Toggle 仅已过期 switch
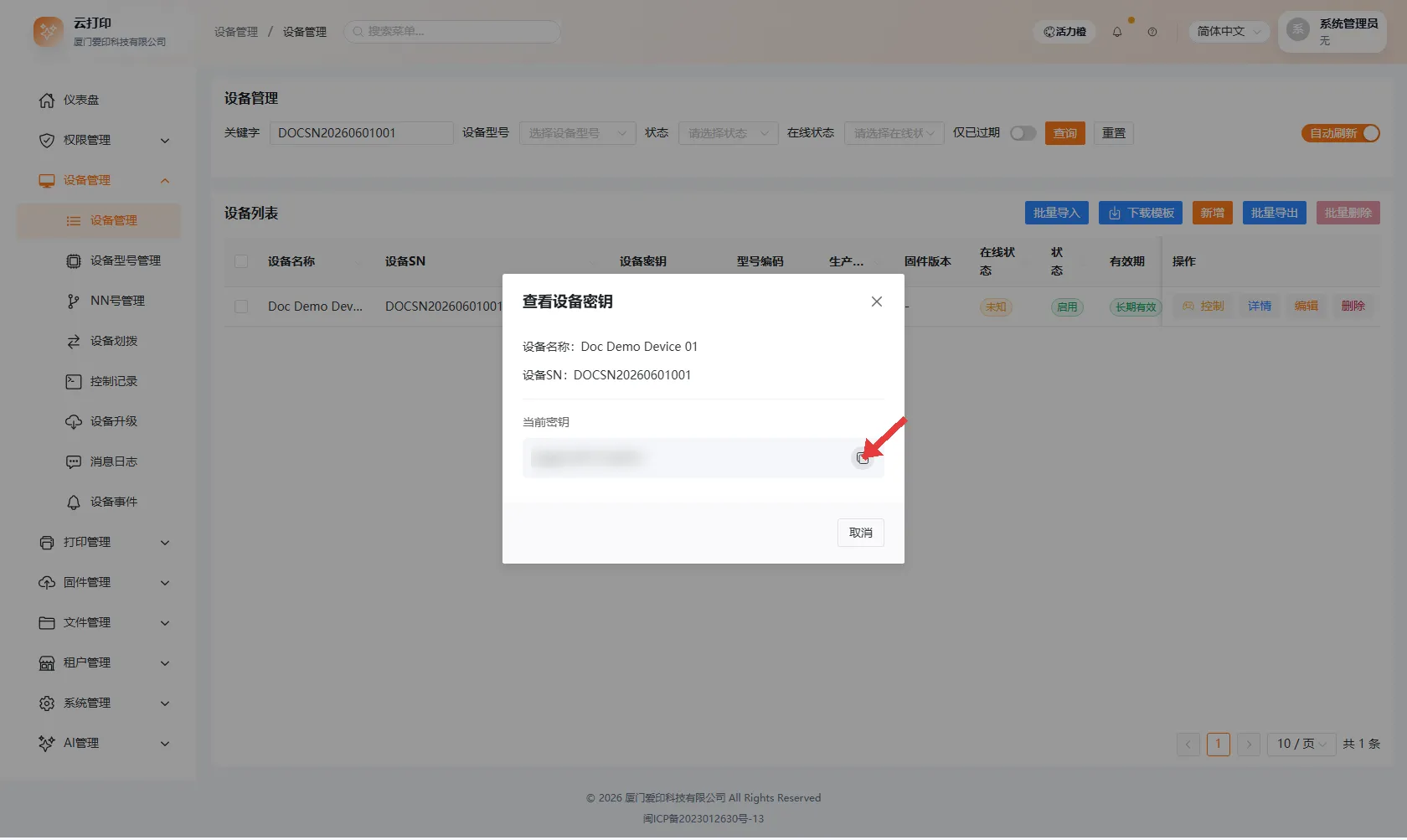1407x840 pixels. click(1023, 133)
